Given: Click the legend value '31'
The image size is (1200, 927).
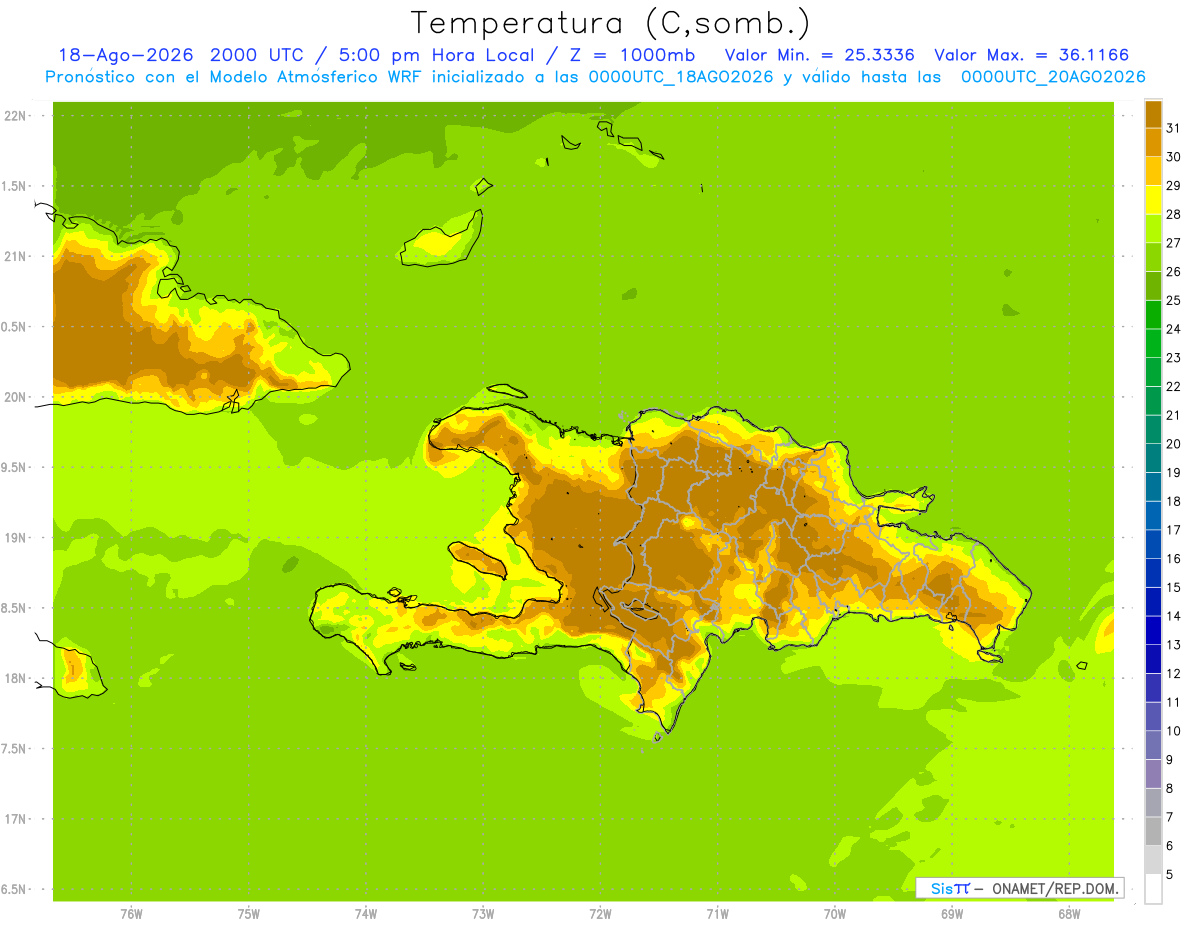Looking at the screenshot, I should pyautogui.click(x=1173, y=128).
